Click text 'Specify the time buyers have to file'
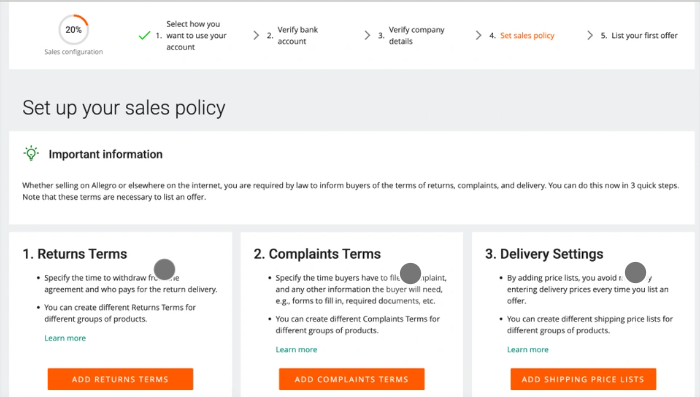 338,278
